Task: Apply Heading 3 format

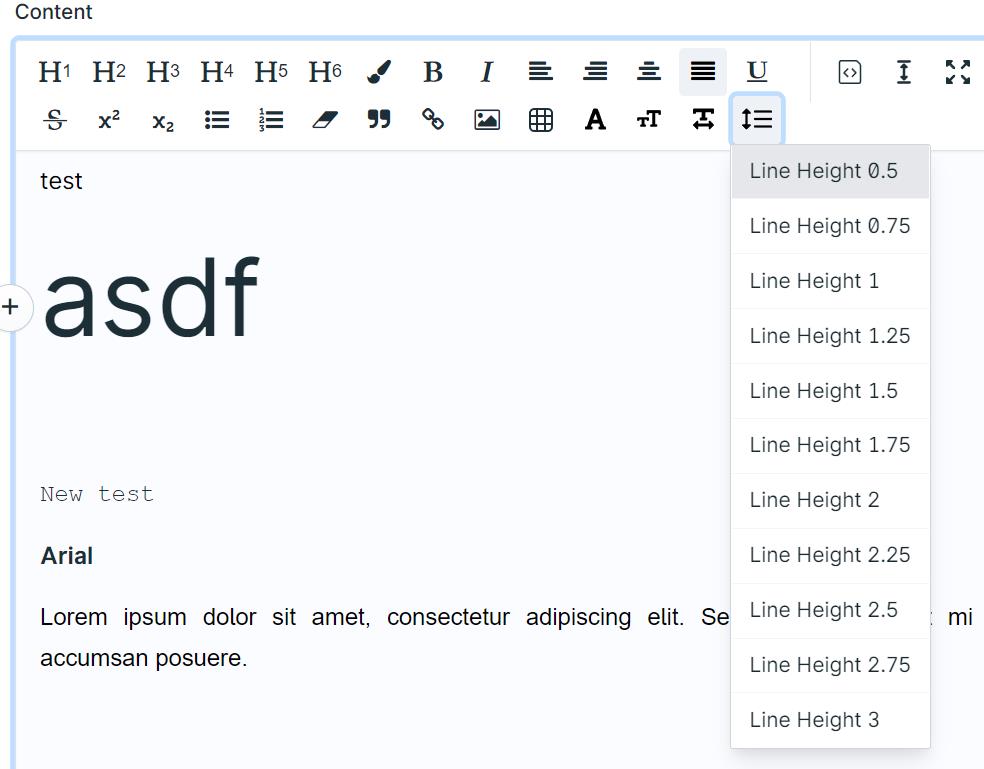Action: click(x=163, y=72)
